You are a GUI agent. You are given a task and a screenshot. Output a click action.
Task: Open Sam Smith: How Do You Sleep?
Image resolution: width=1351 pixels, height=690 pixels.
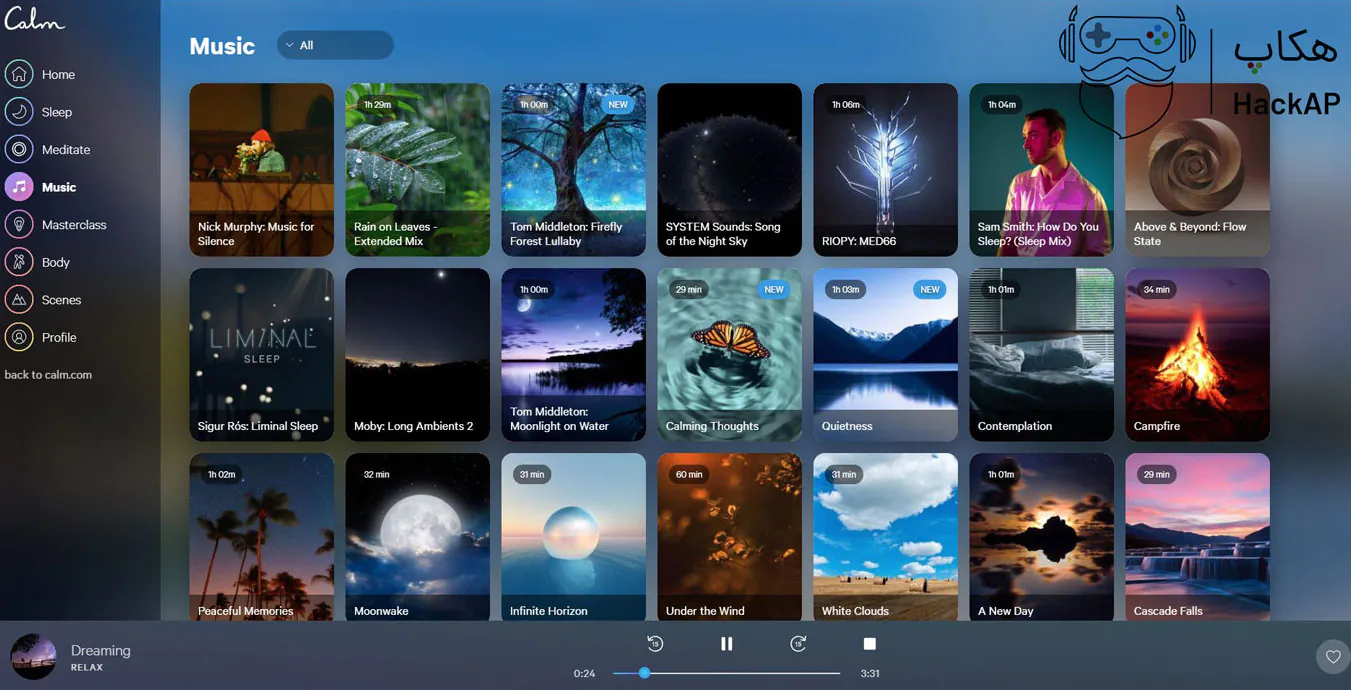point(1042,170)
